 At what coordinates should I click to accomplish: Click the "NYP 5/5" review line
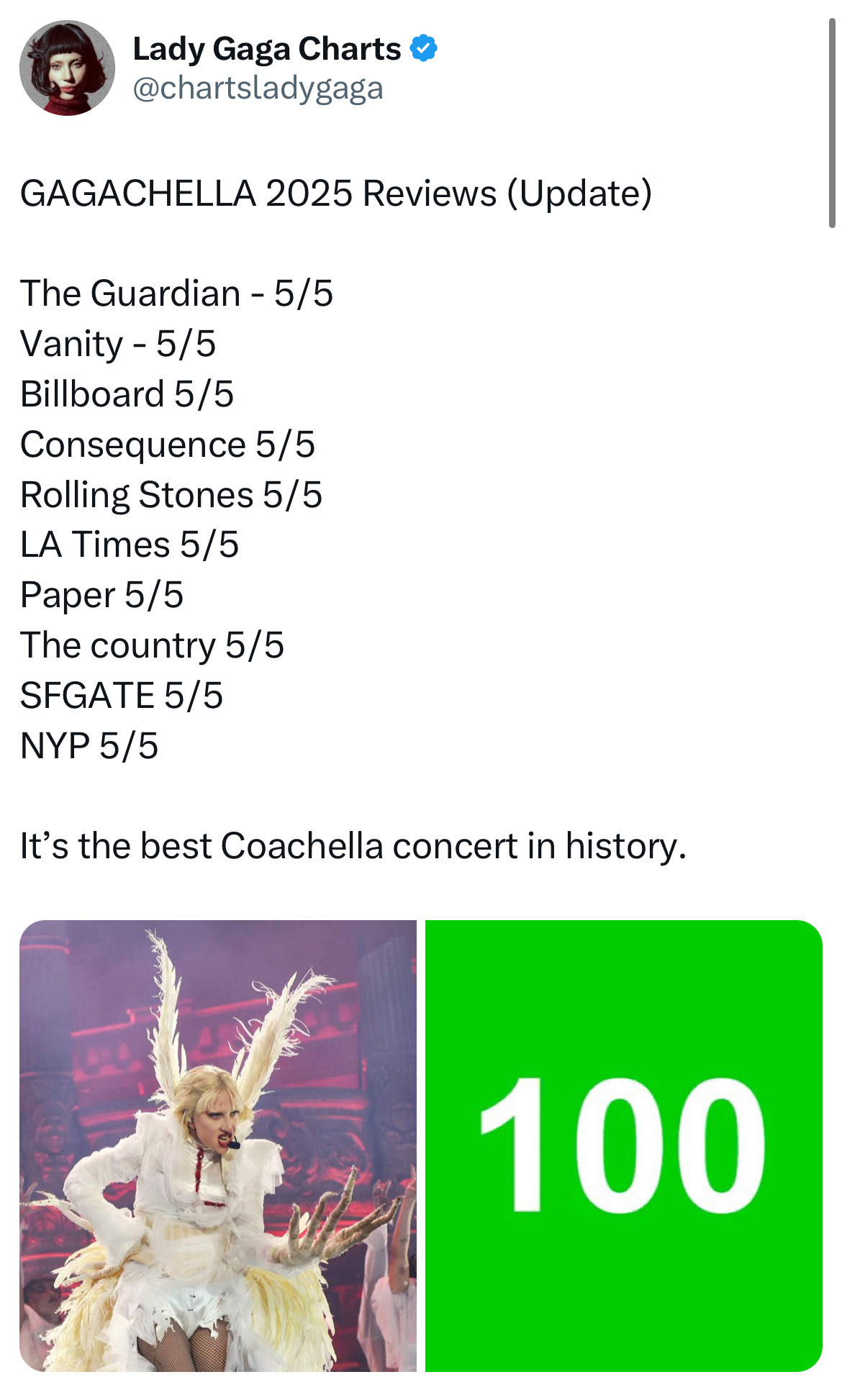89,746
